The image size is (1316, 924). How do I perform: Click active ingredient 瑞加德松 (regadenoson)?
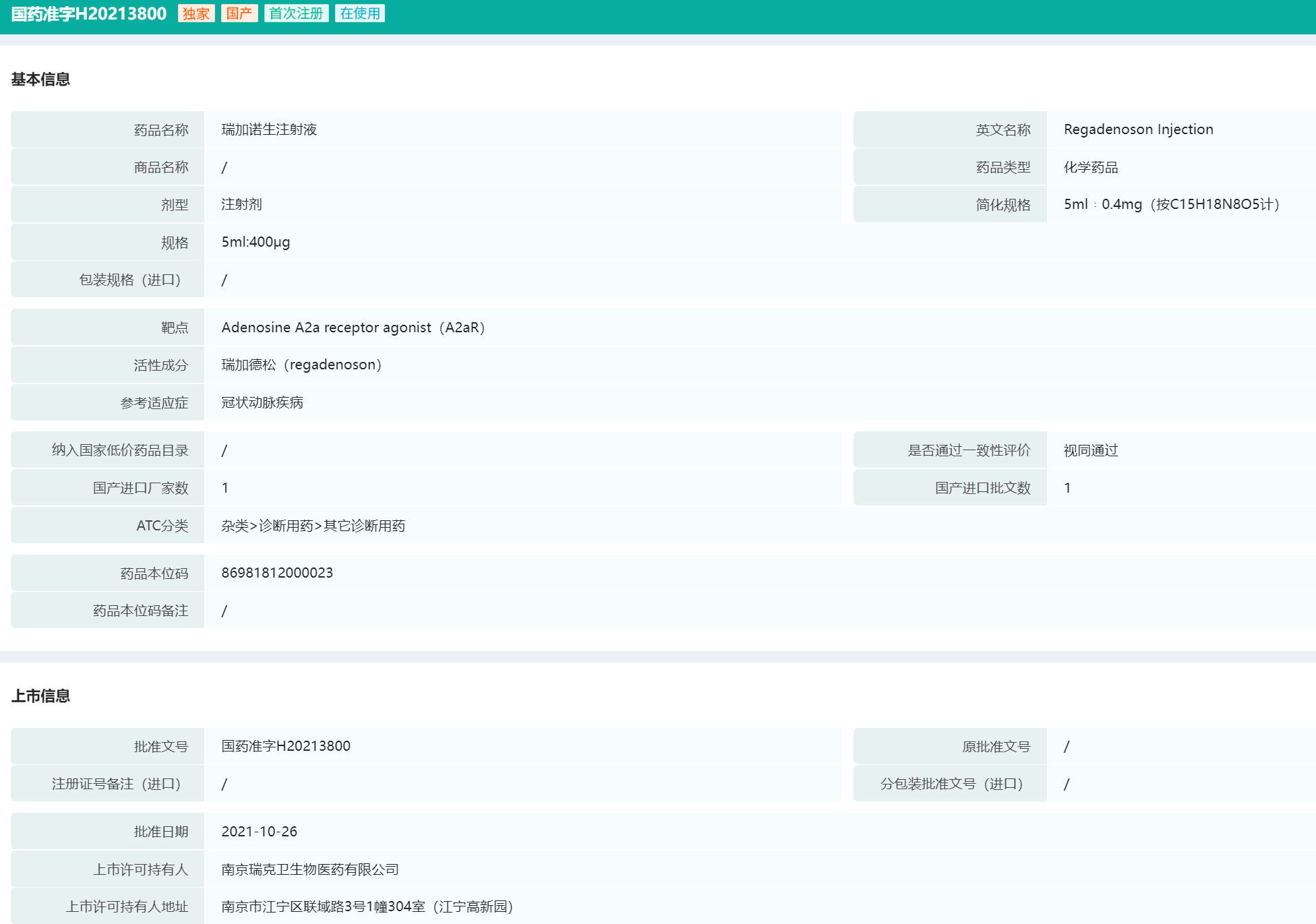coord(301,365)
